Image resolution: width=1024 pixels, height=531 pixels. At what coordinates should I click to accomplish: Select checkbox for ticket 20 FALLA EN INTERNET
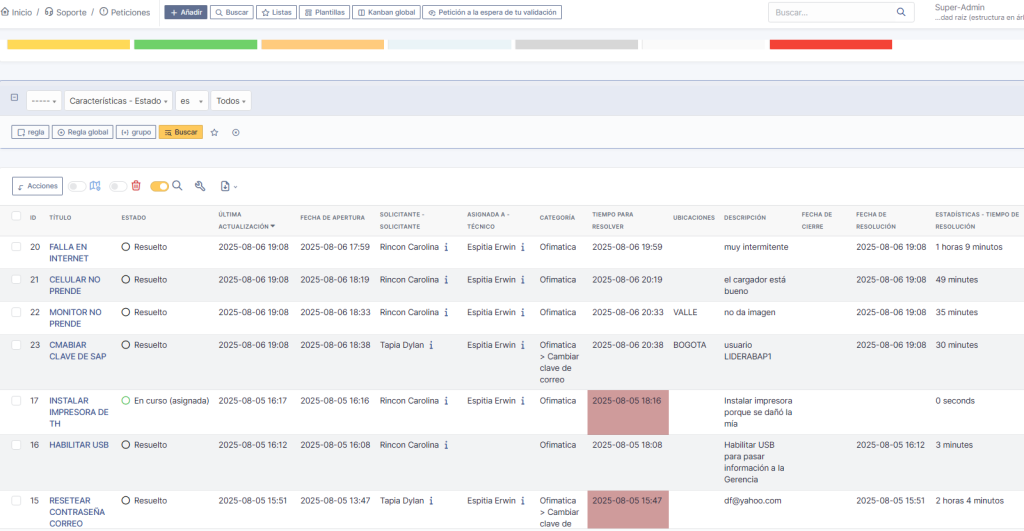pos(16,247)
